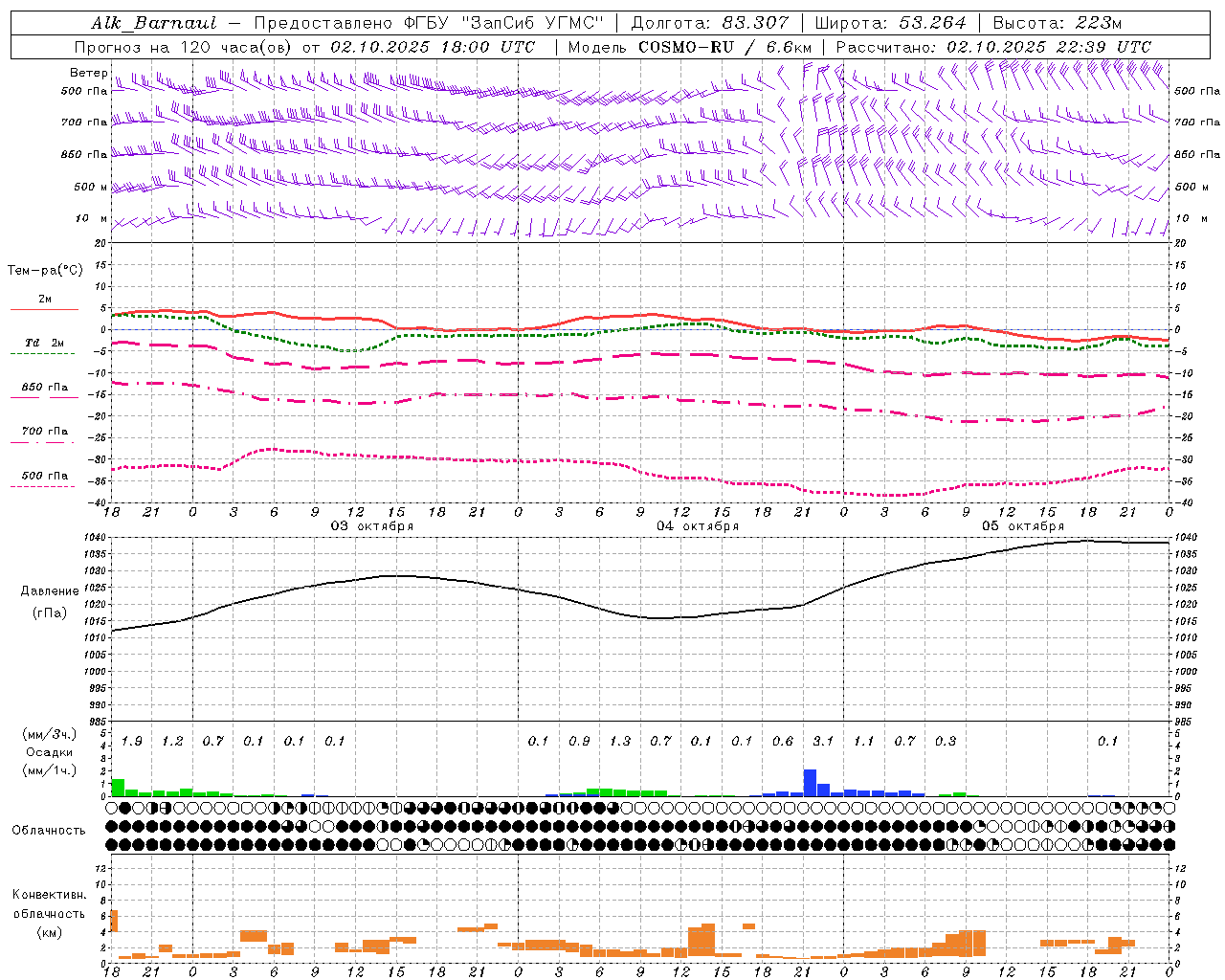Click the 'Осадки' precipitation label

pyautogui.click(x=50, y=752)
